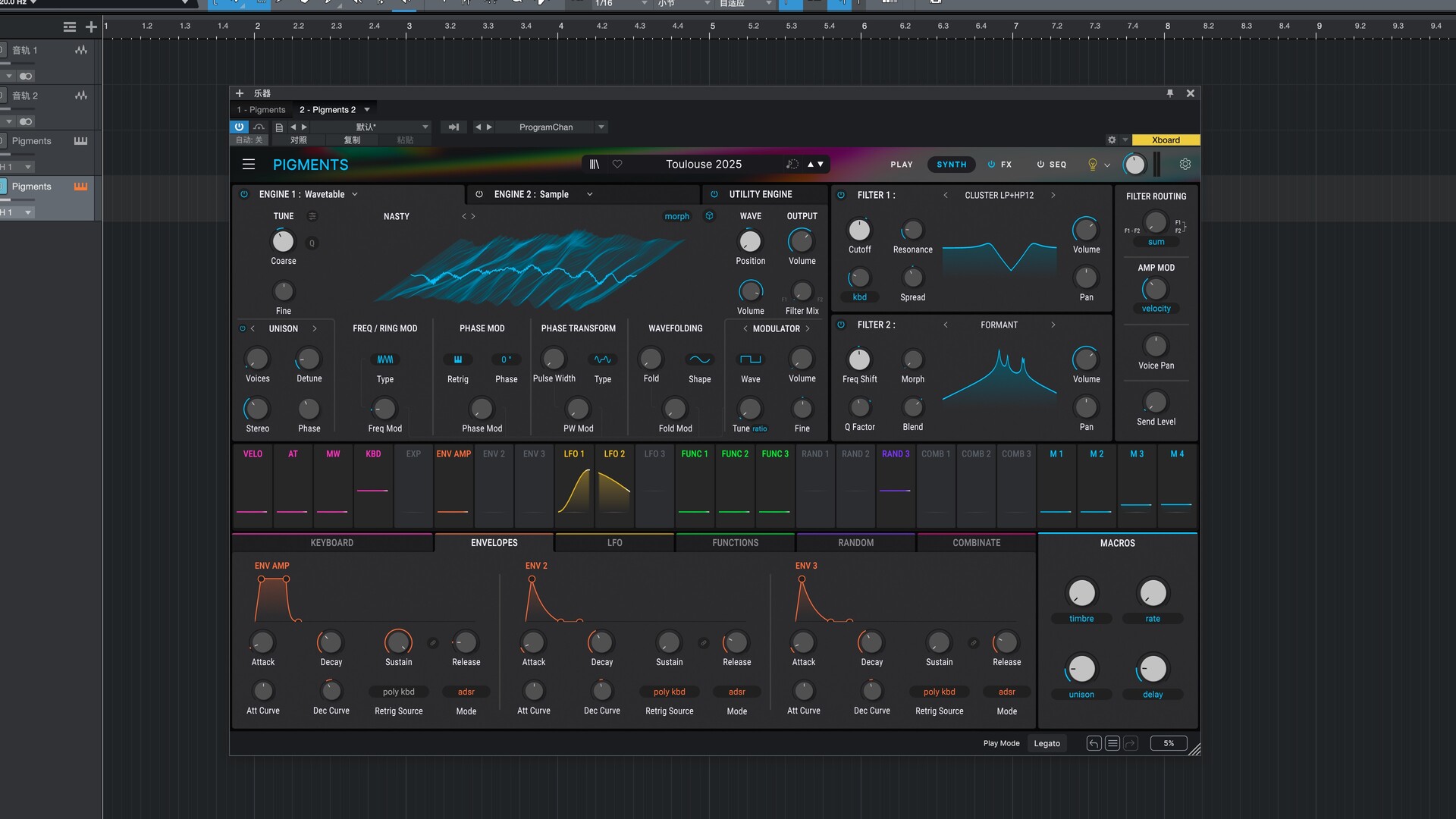Screen dimensions: 1456x819
Task: Toggle Filter 1 power button
Action: click(x=841, y=195)
